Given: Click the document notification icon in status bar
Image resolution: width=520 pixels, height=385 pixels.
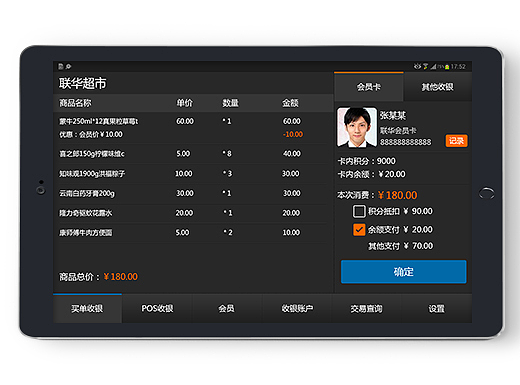Looking at the screenshot, I should [61, 67].
